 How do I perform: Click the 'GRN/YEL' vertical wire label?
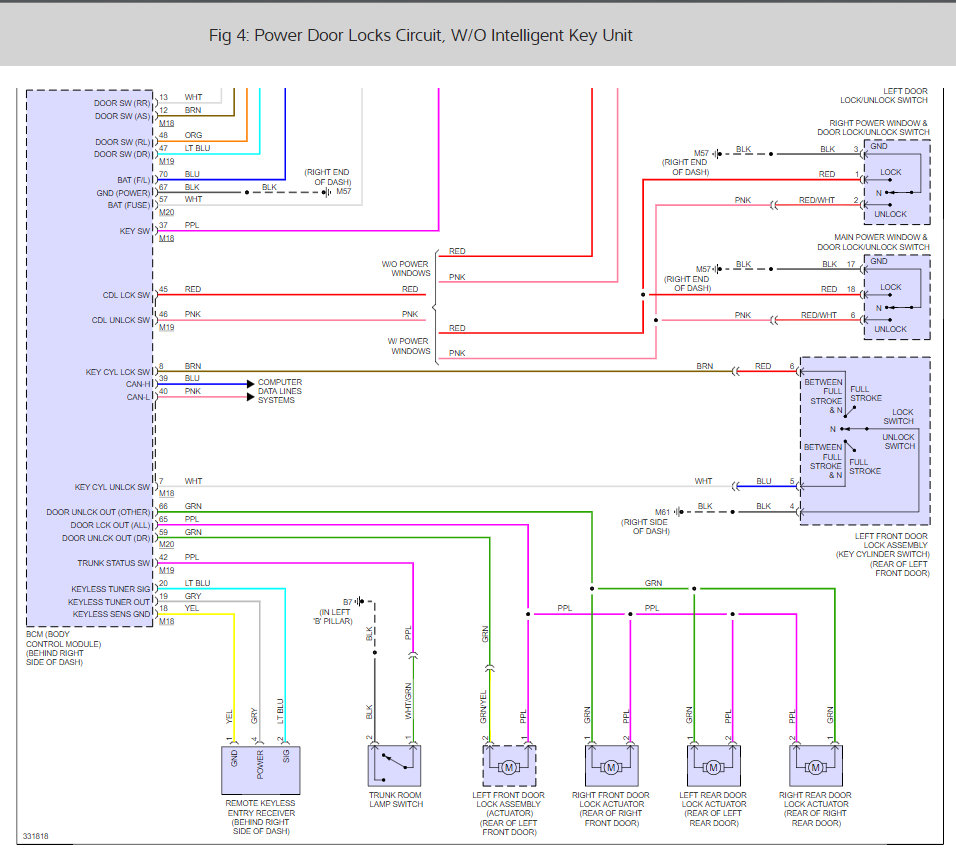[483, 707]
